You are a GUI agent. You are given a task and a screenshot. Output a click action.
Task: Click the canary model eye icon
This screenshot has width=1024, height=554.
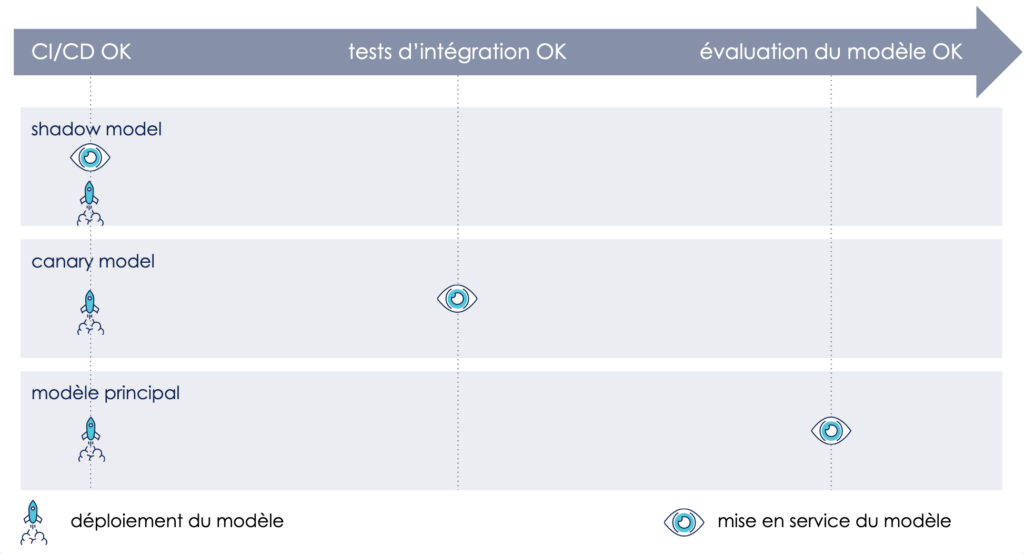point(457,298)
